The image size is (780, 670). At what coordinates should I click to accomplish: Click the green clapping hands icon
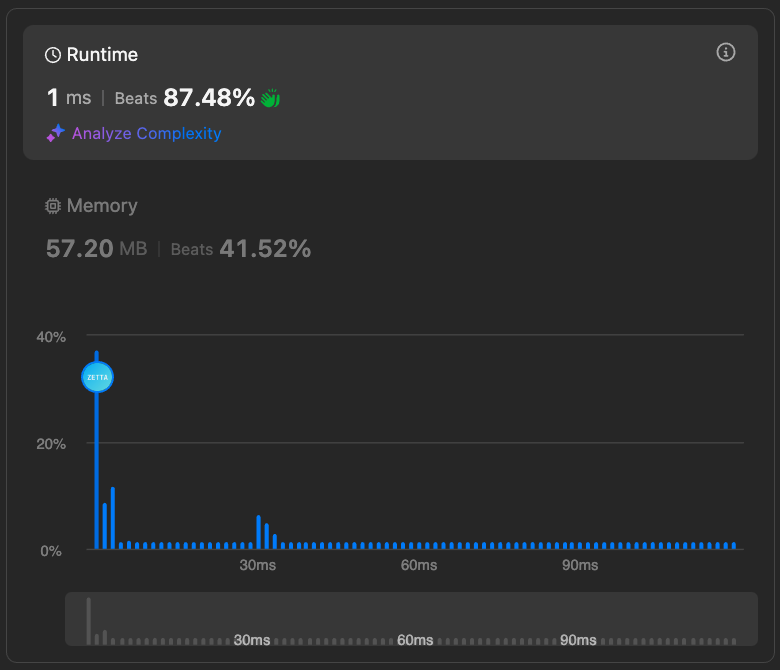(x=270, y=98)
